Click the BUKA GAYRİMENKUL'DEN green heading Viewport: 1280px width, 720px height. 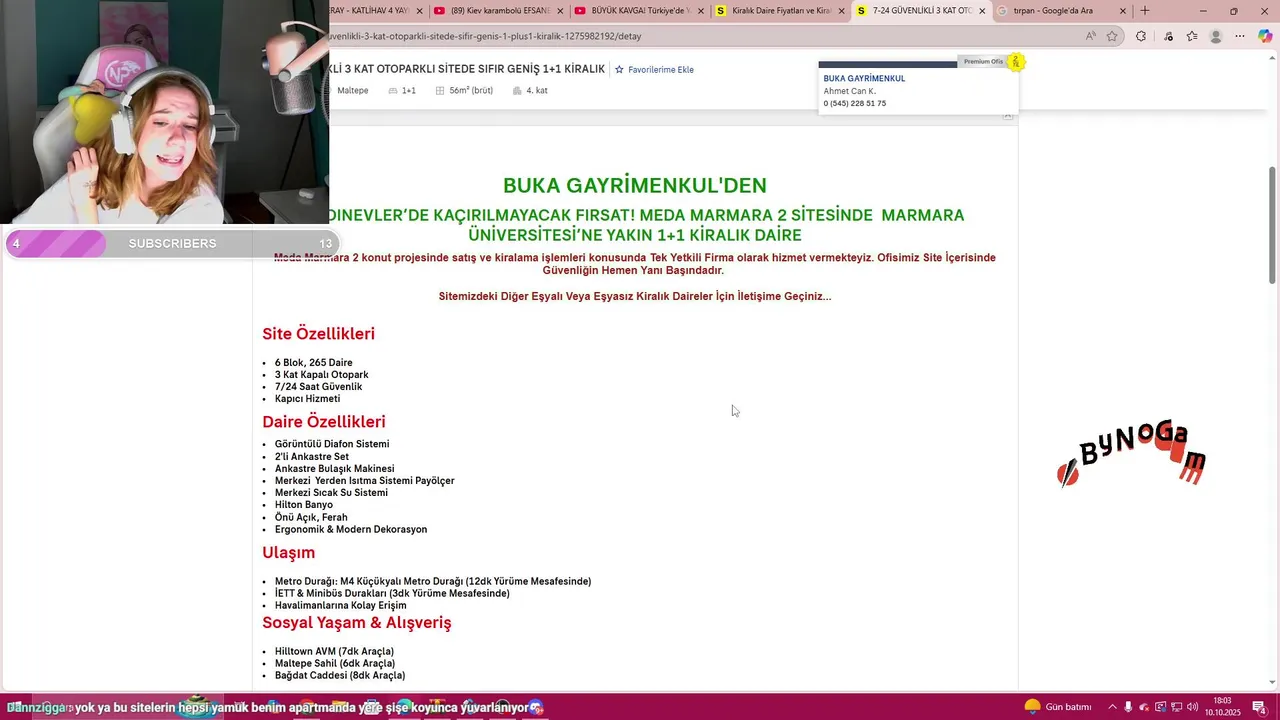click(x=635, y=185)
